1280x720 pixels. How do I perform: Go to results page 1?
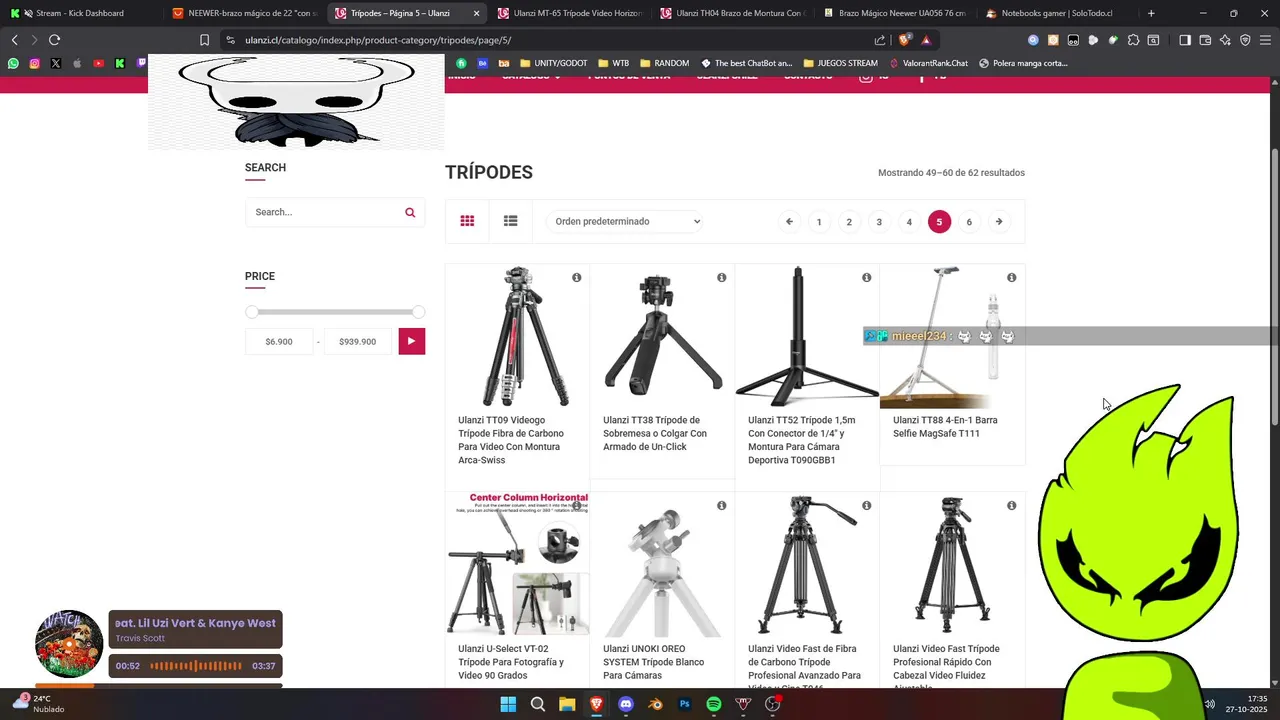click(819, 222)
